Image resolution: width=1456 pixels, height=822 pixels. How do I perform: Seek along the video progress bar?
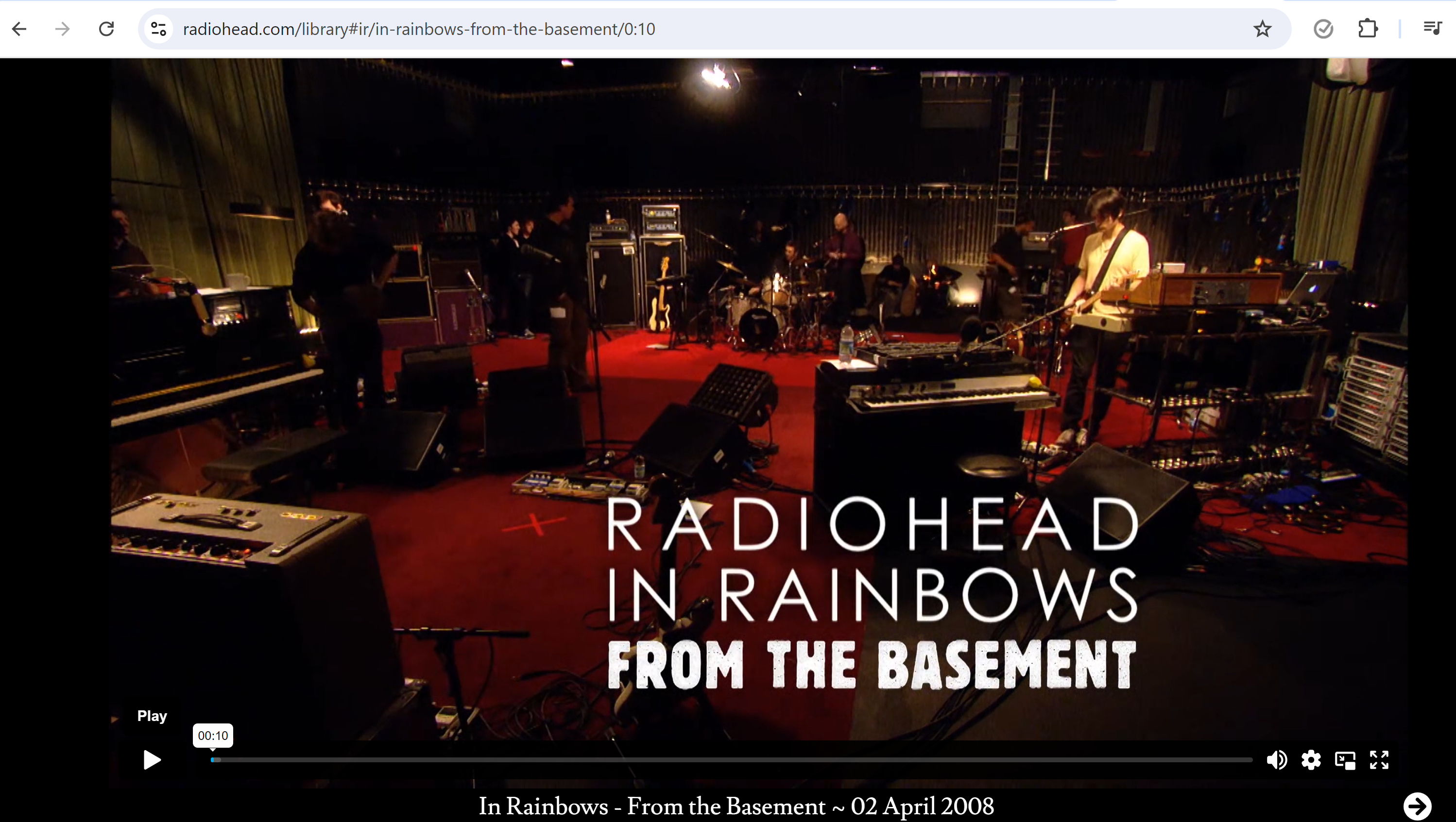tap(732, 760)
